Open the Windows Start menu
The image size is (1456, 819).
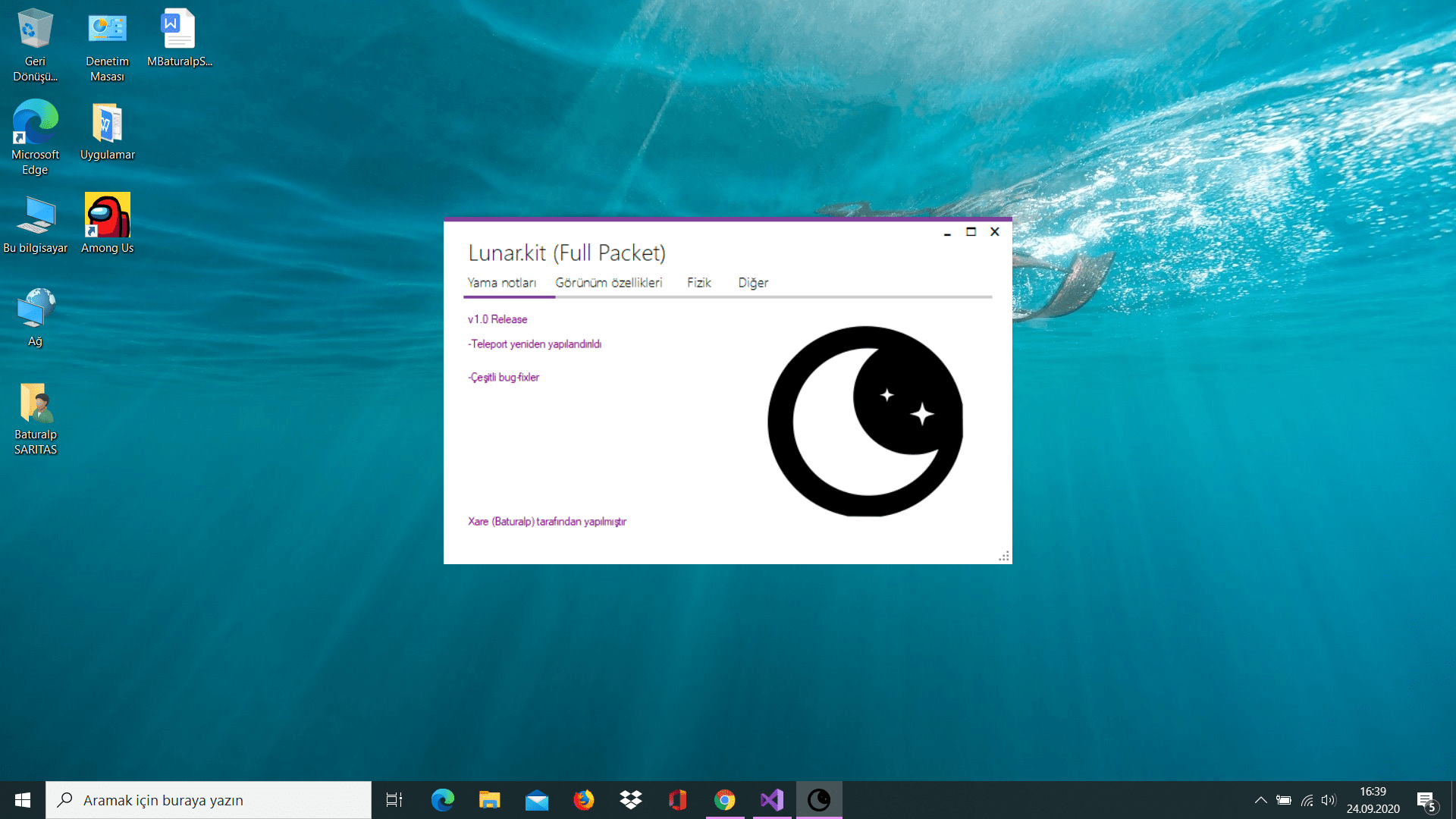pyautogui.click(x=23, y=800)
